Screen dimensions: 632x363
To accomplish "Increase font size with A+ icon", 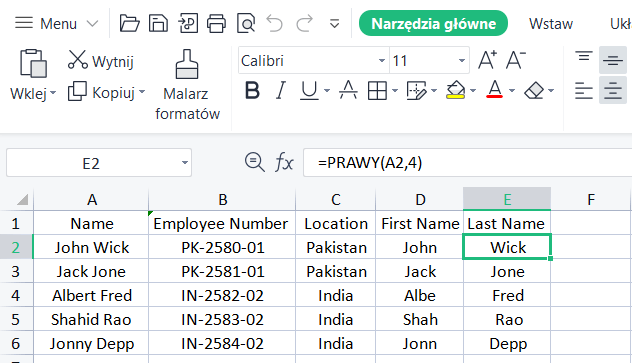I will click(487, 60).
